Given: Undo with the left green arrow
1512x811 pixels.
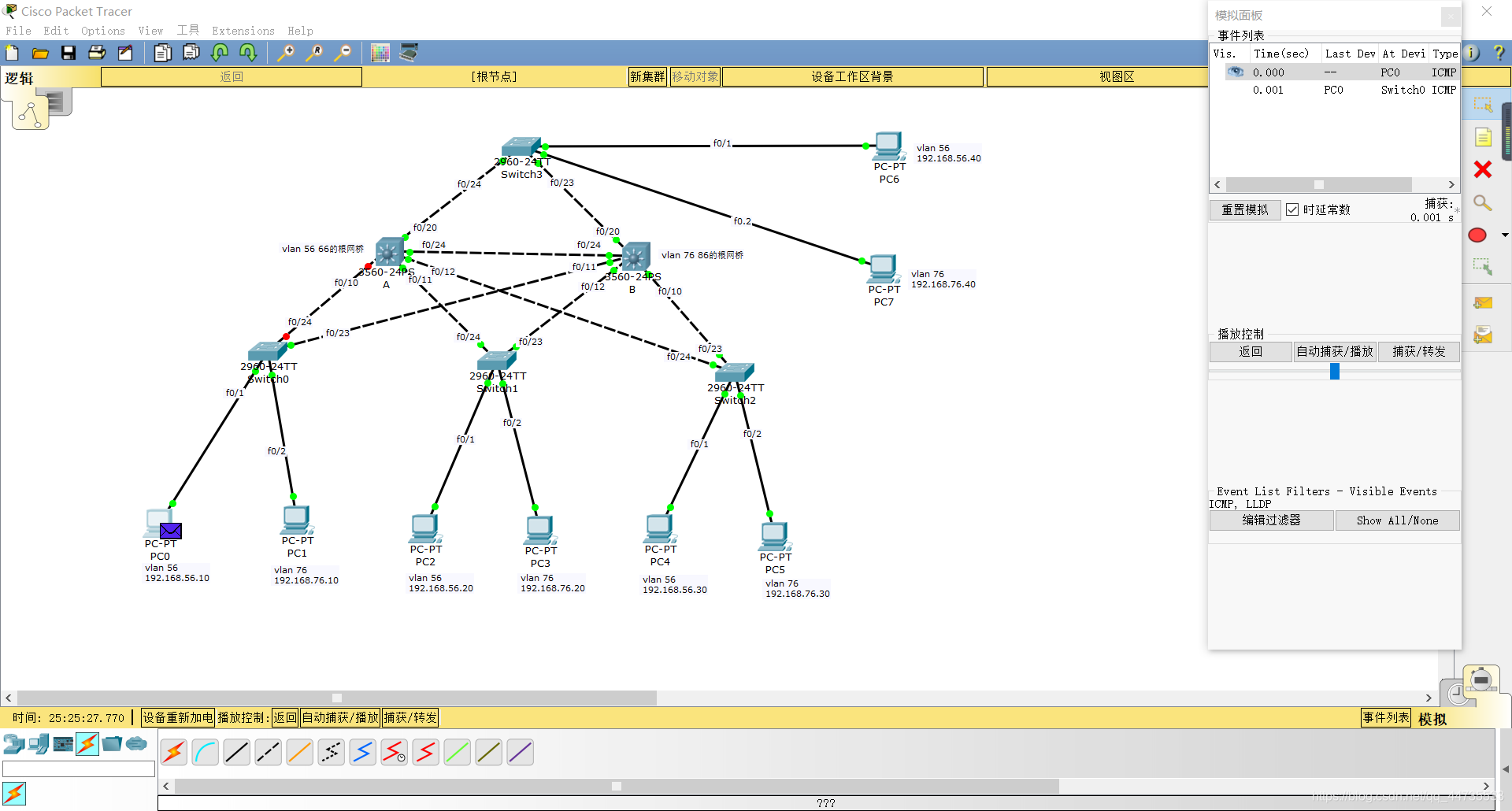Looking at the screenshot, I should pyautogui.click(x=220, y=53).
